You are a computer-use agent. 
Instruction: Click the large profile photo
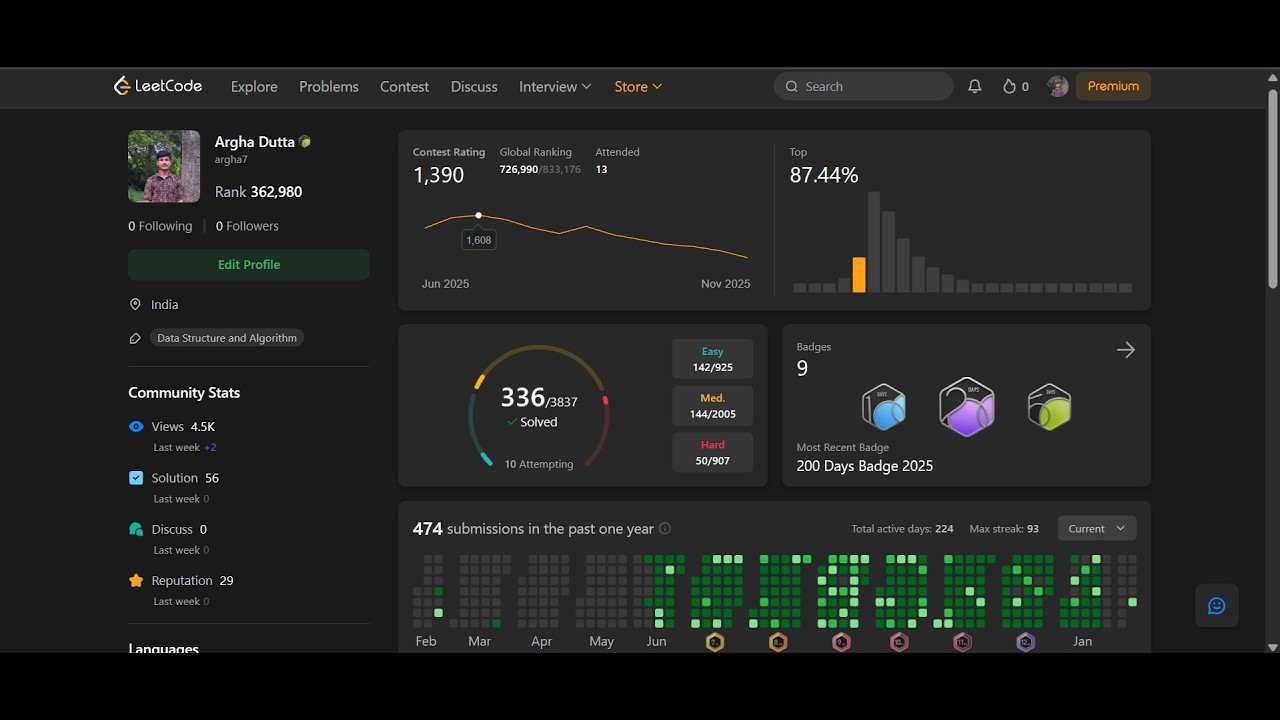(x=164, y=166)
